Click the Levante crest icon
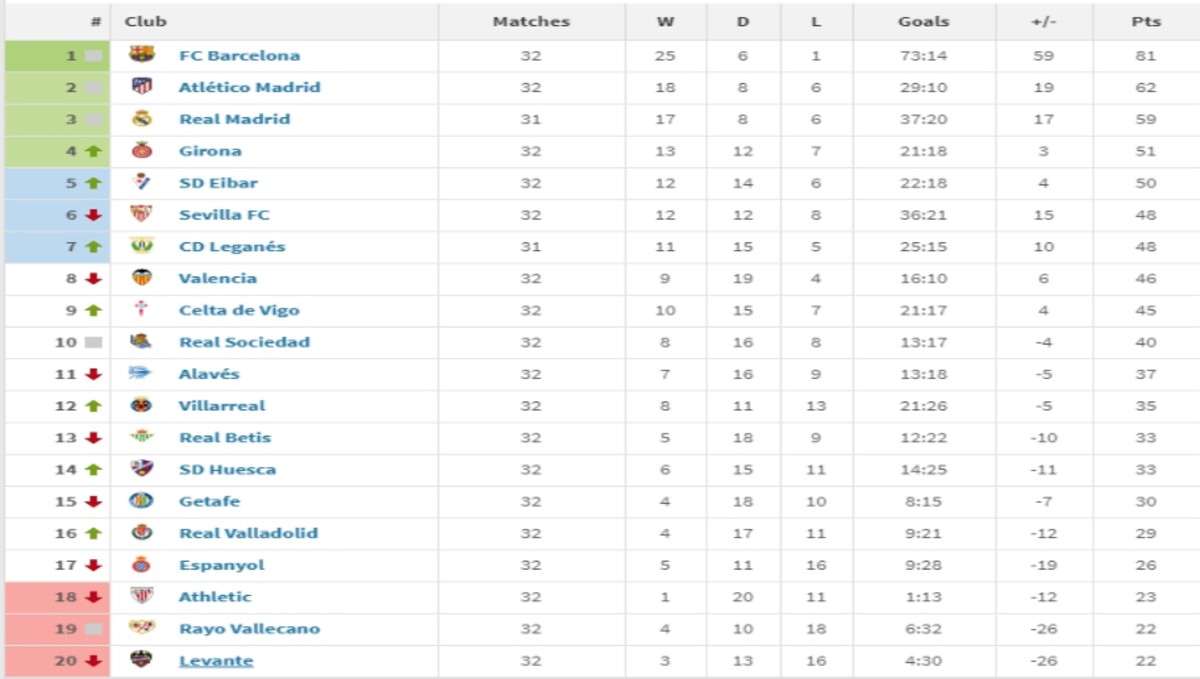This screenshot has width=1200, height=679. pyautogui.click(x=142, y=660)
